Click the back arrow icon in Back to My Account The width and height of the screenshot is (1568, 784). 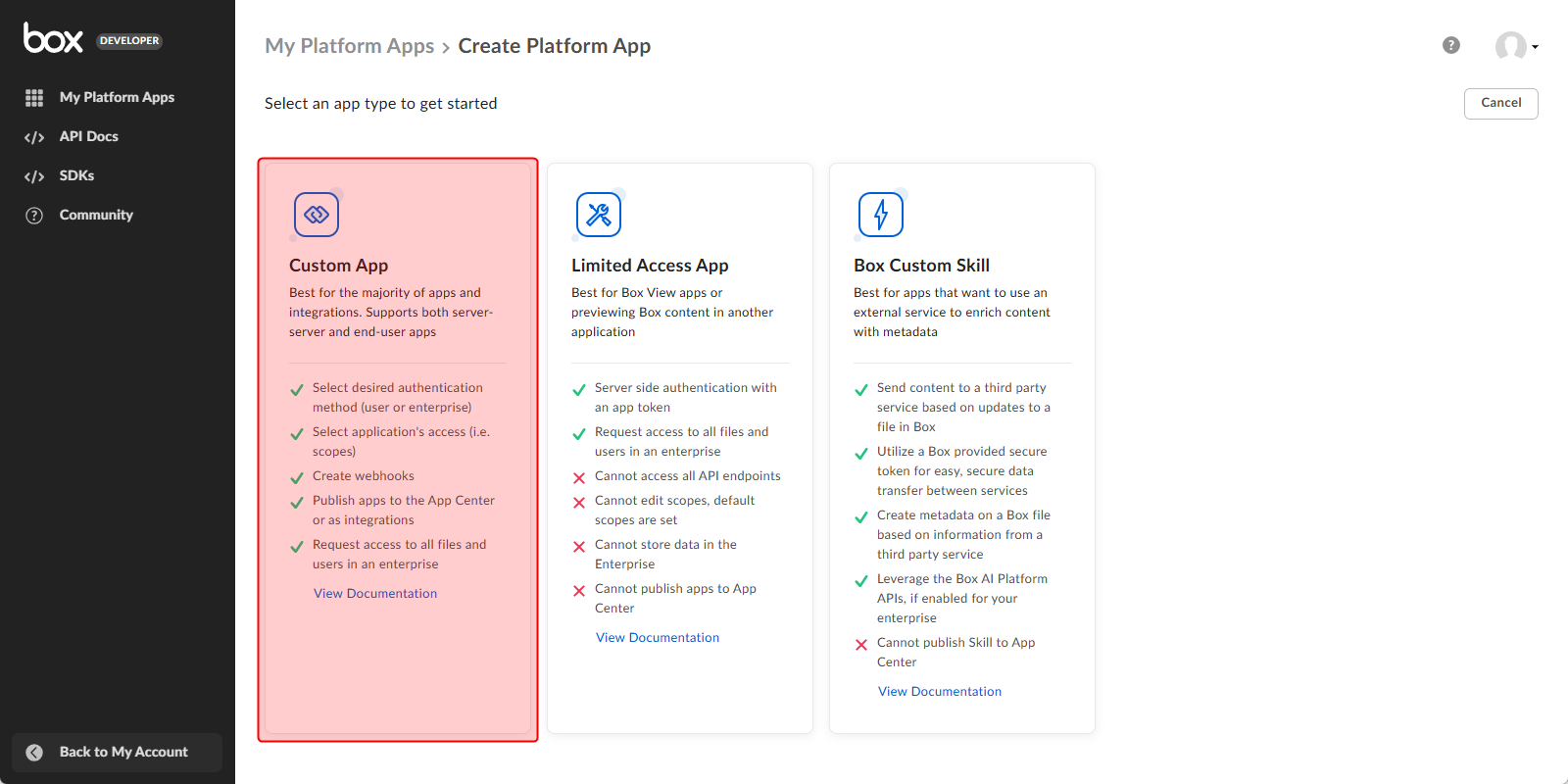click(x=34, y=753)
